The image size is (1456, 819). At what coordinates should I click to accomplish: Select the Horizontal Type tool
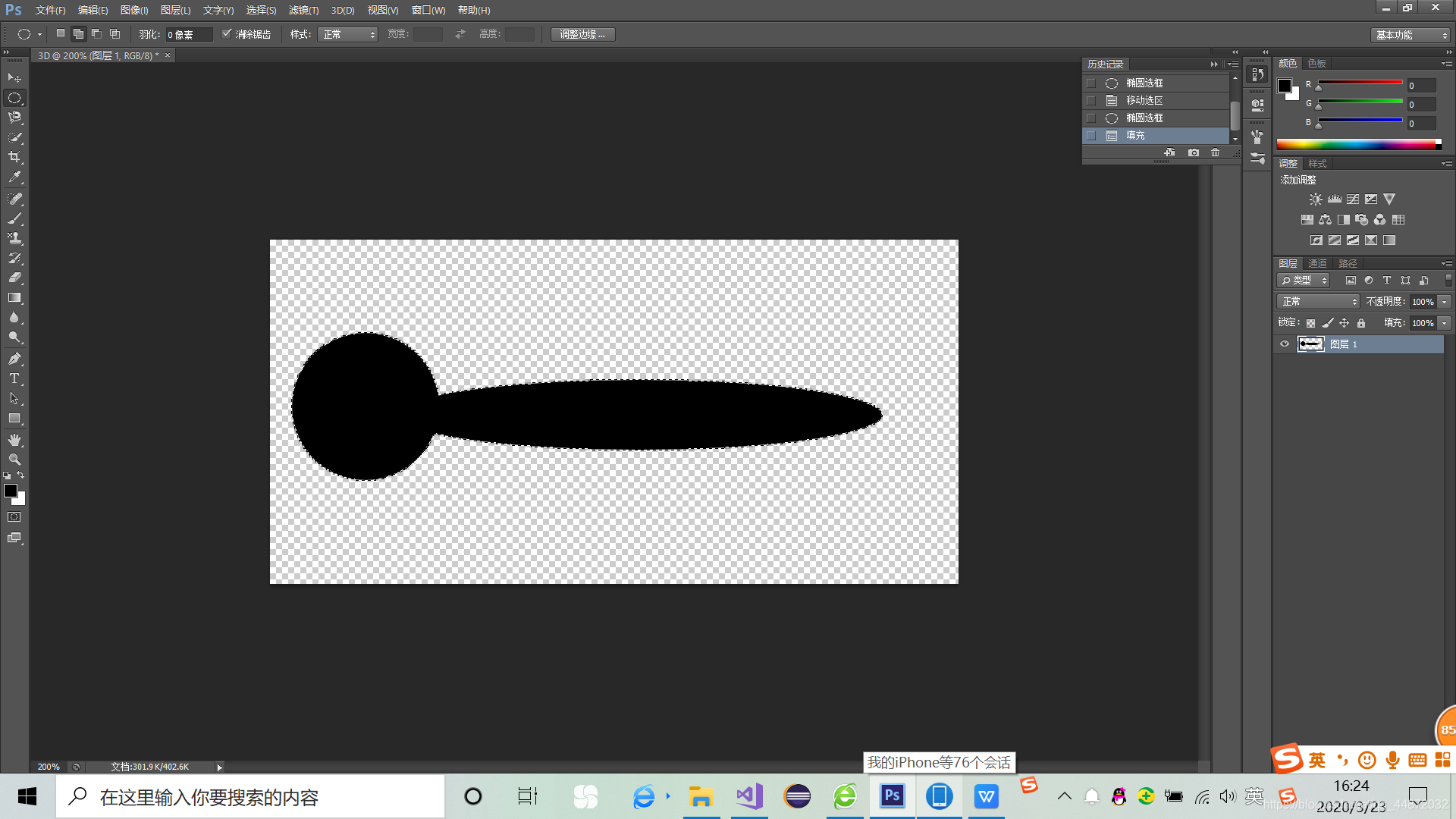[14, 378]
